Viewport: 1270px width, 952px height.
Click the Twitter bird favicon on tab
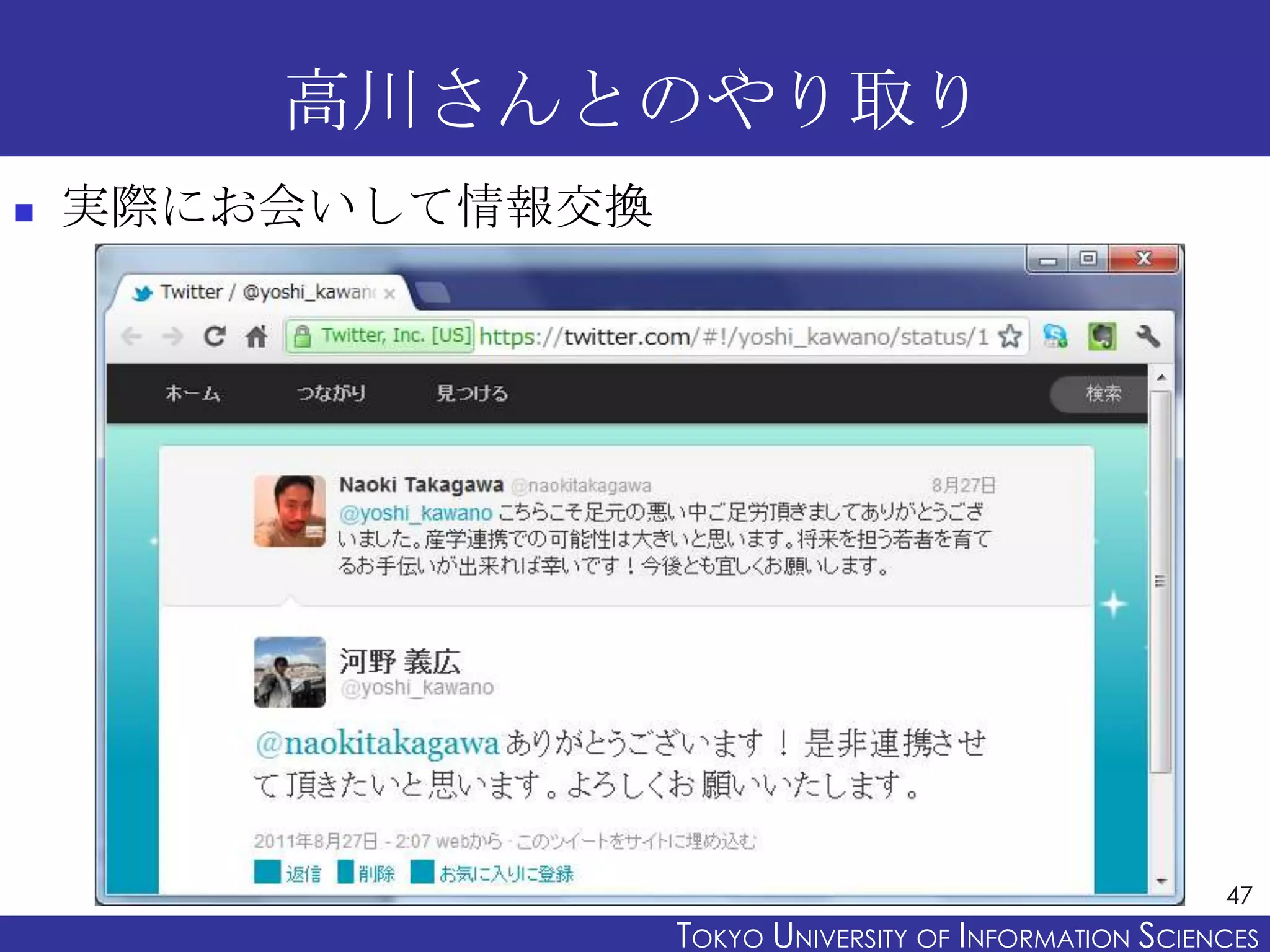point(142,293)
